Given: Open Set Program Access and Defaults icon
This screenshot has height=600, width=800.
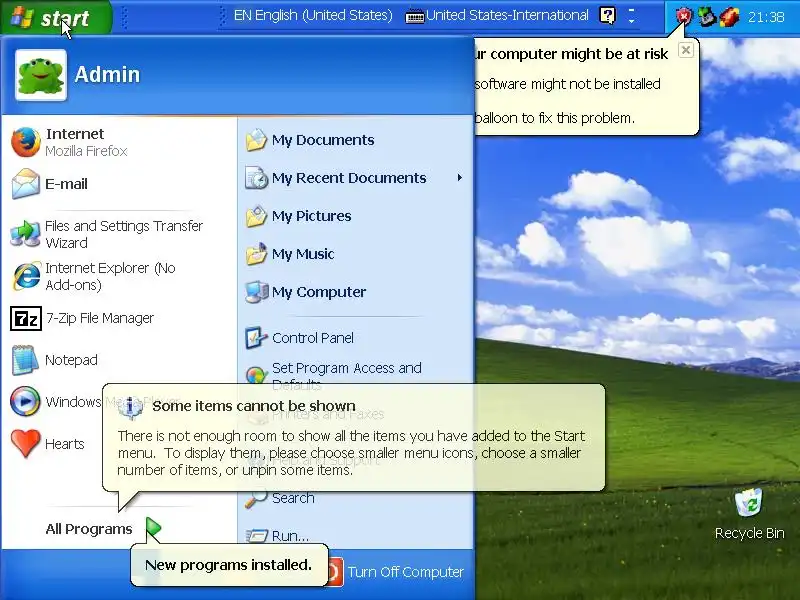Looking at the screenshot, I should (x=256, y=374).
